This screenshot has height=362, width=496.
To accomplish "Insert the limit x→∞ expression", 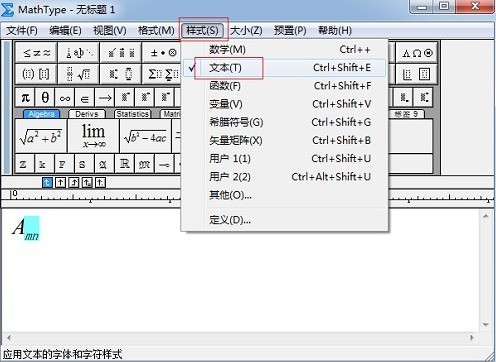I will coord(93,136).
